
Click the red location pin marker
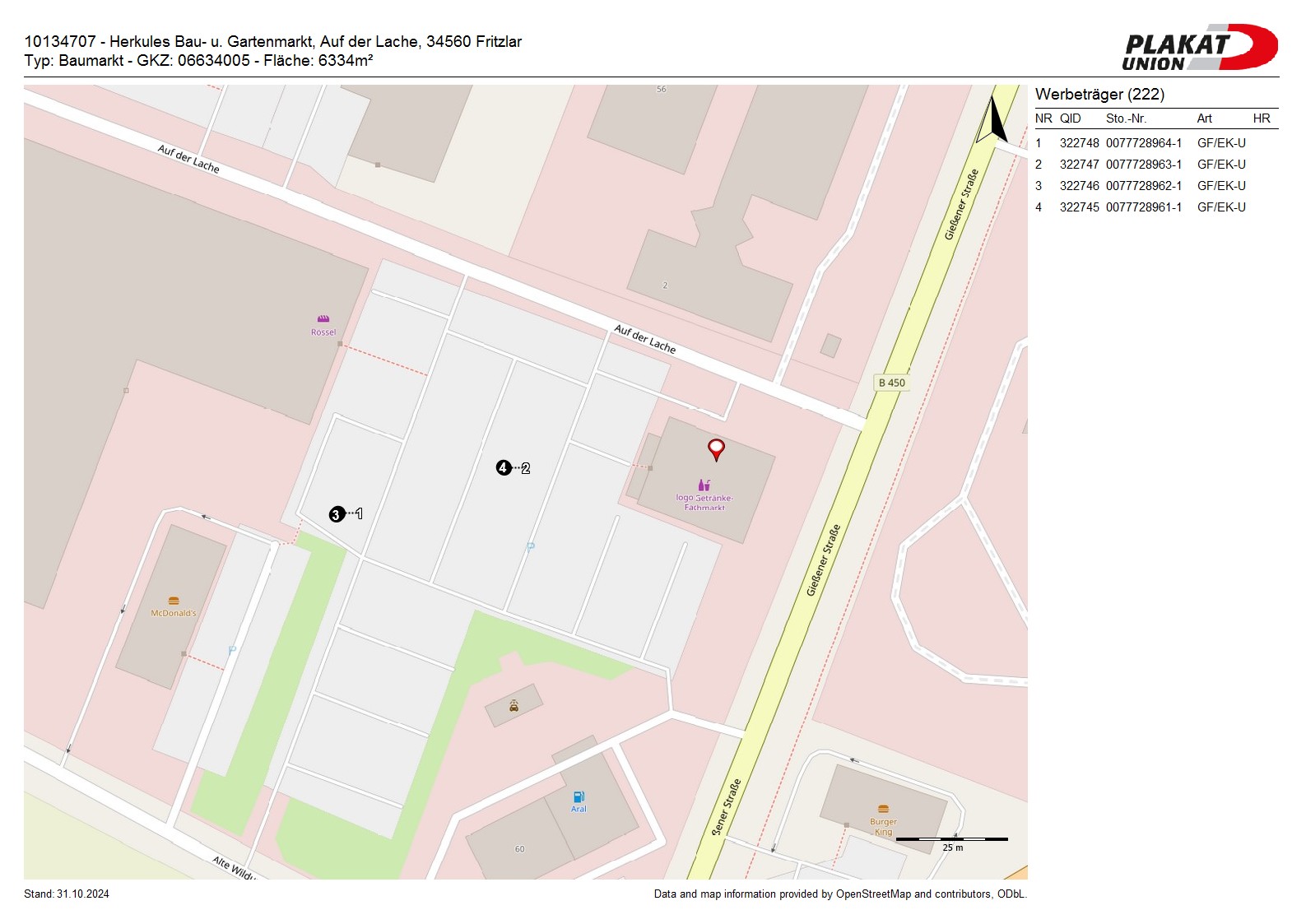[x=716, y=448]
